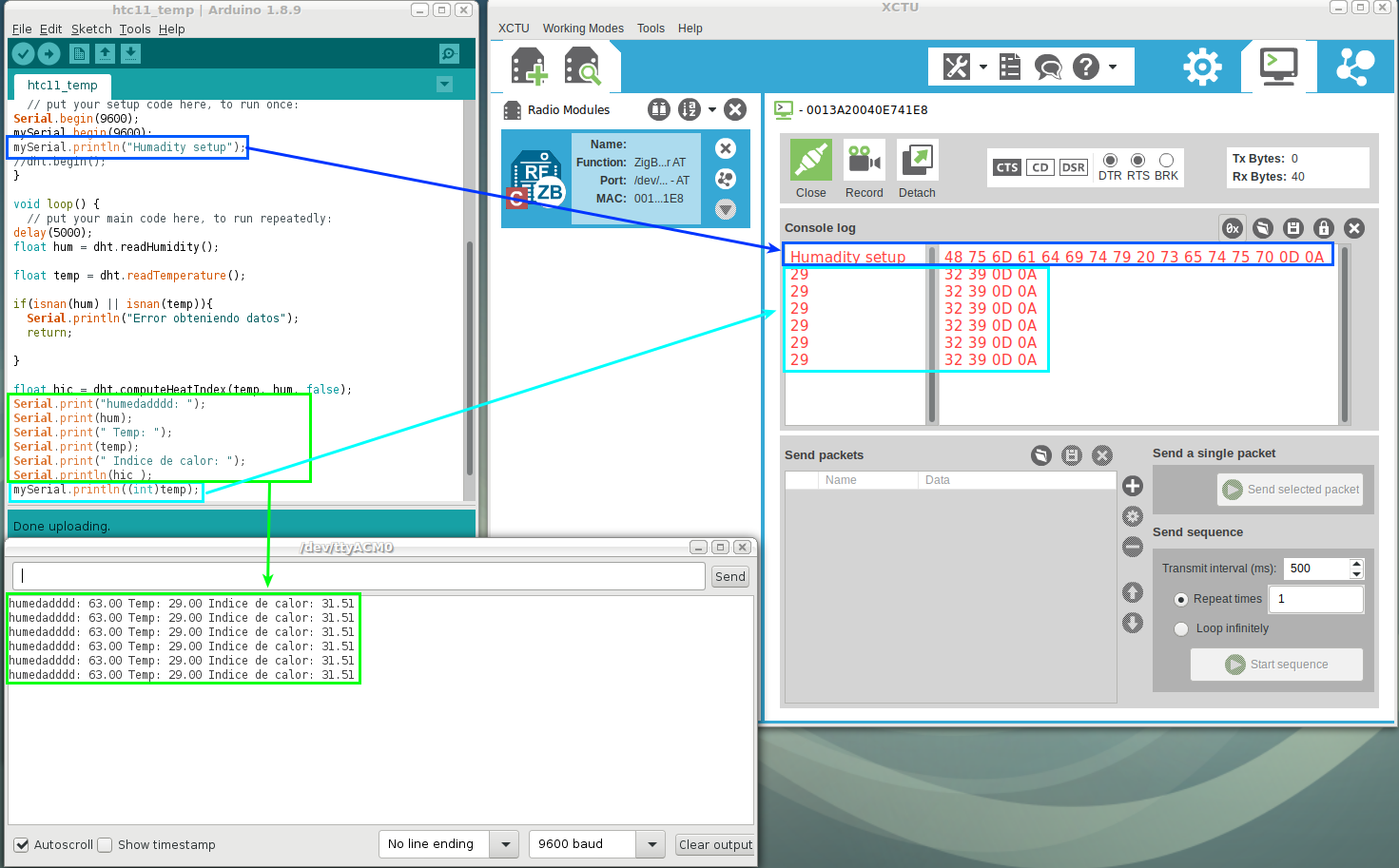Lock the console log view
1399x868 pixels.
pos(1324,227)
